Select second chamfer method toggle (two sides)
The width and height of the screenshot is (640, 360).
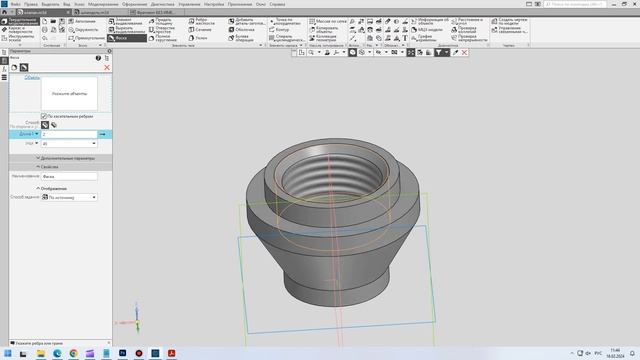coord(54,125)
